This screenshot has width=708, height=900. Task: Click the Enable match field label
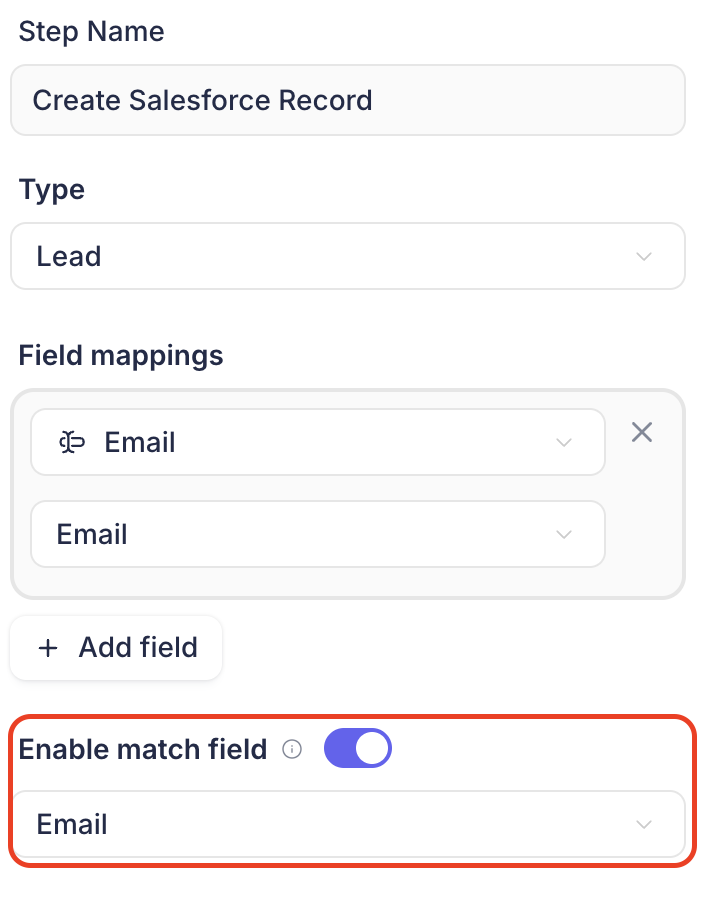[x=143, y=749]
